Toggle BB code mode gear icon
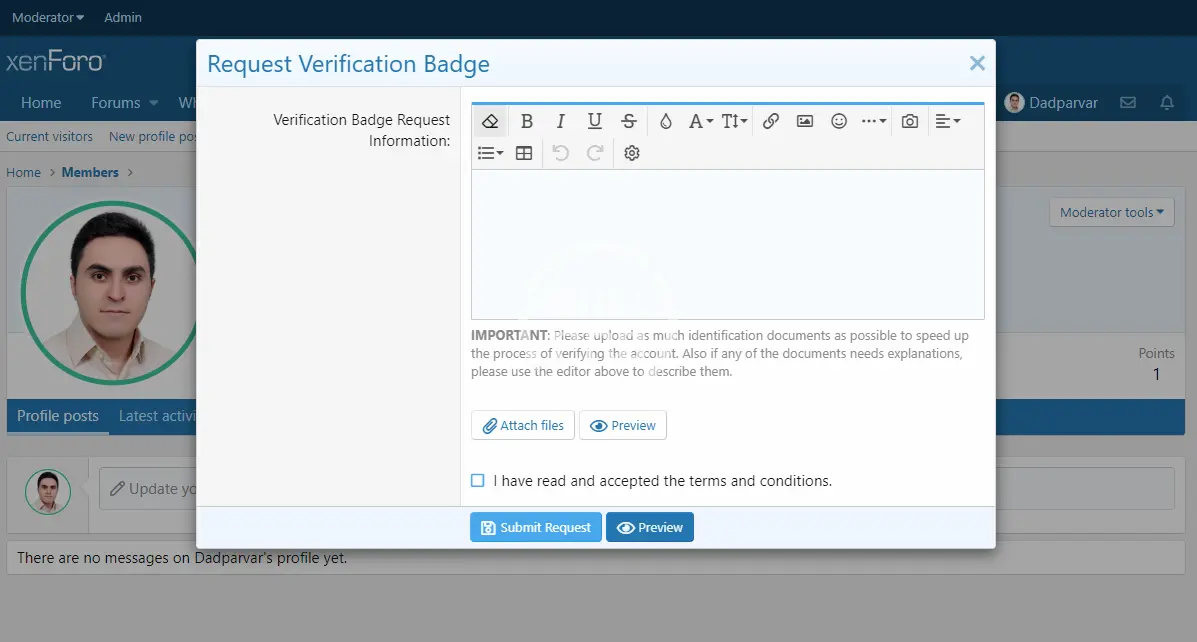1197x642 pixels. tap(631, 153)
